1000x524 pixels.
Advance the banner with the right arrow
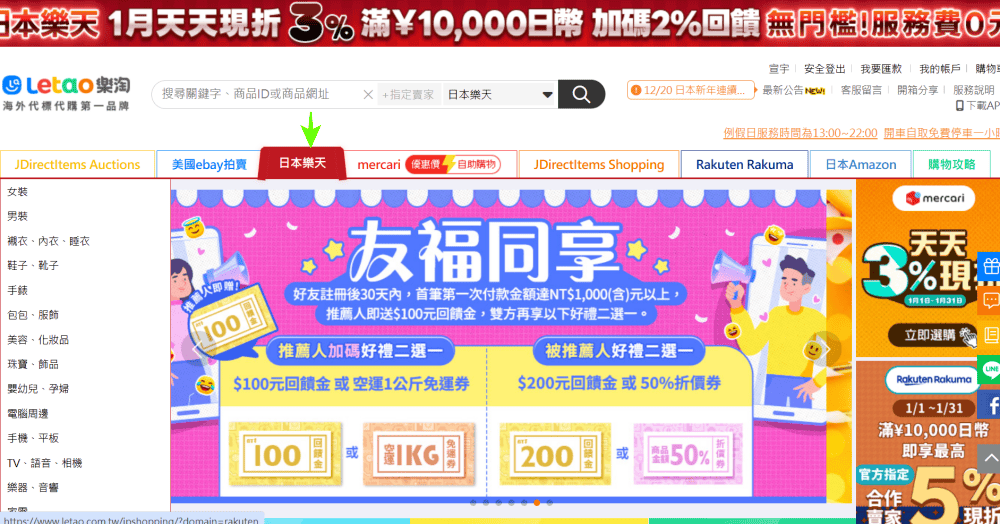825,349
